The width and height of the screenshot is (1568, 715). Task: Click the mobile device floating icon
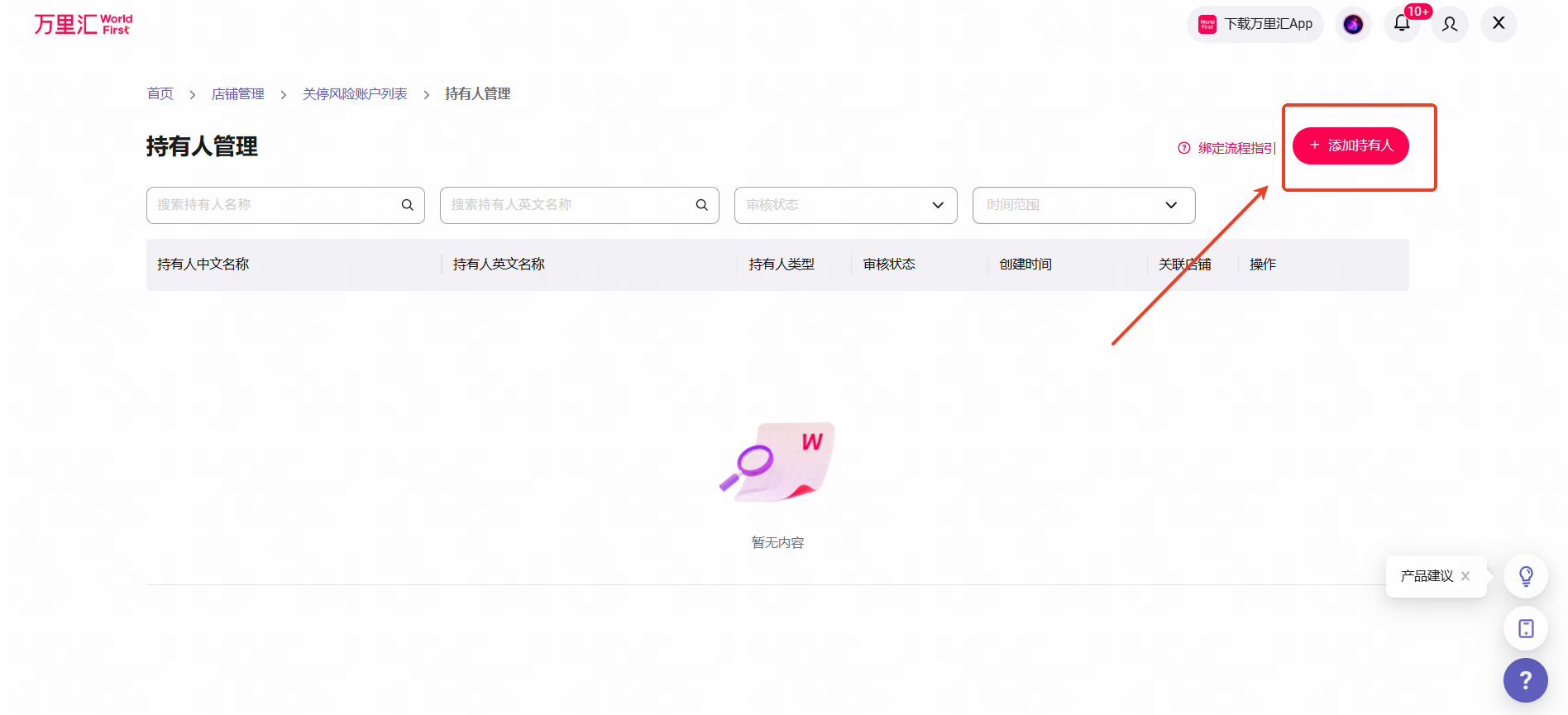pos(1526,628)
